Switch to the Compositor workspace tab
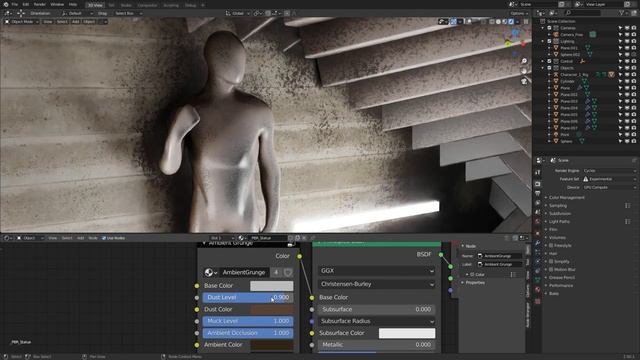The height and width of the screenshot is (360, 640). (x=147, y=5)
